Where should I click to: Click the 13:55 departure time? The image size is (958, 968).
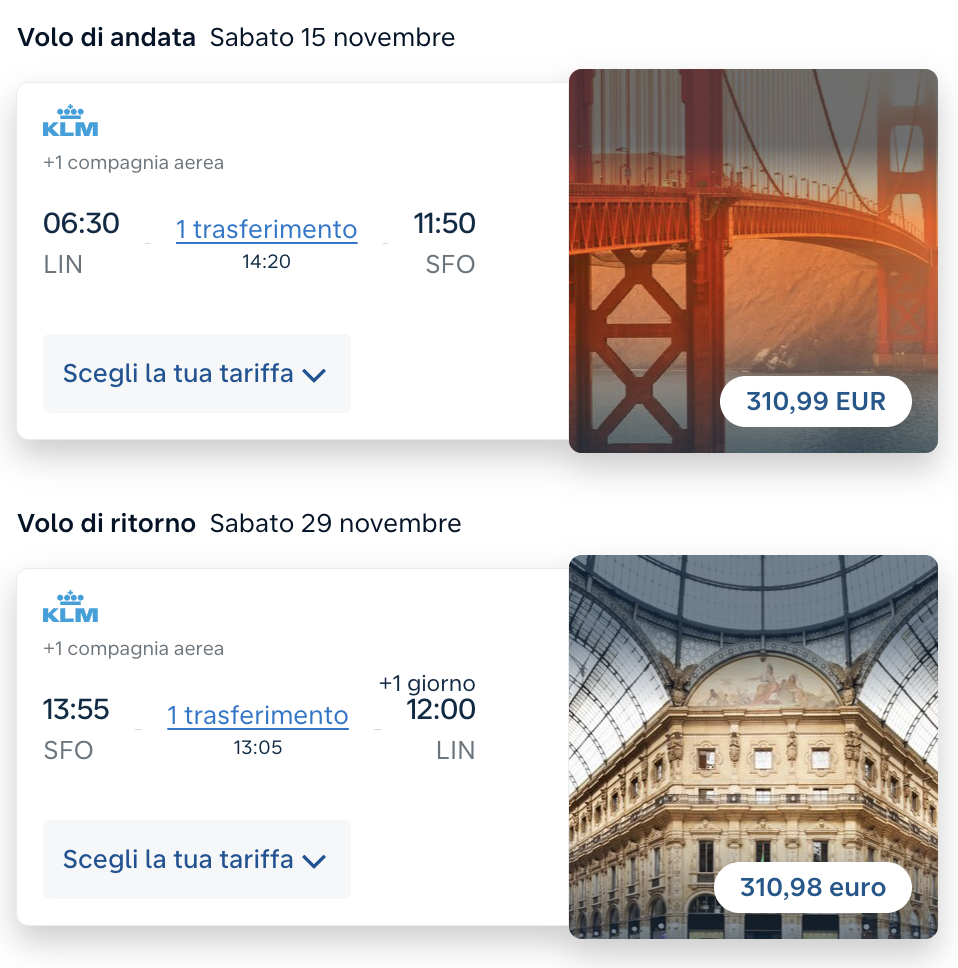(76, 710)
